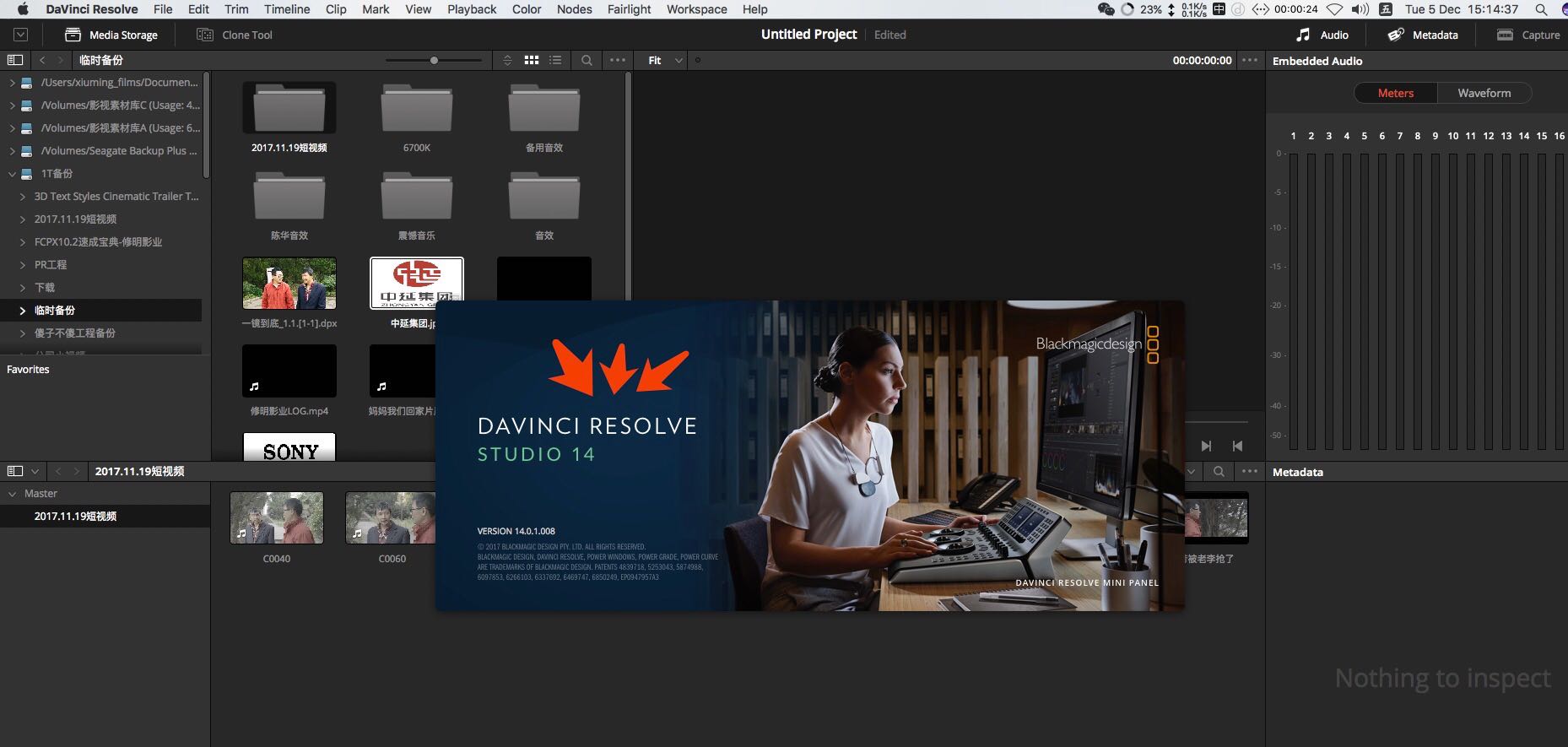
Task: Select the 下载 folder in the tree
Action: pyautogui.click(x=45, y=288)
